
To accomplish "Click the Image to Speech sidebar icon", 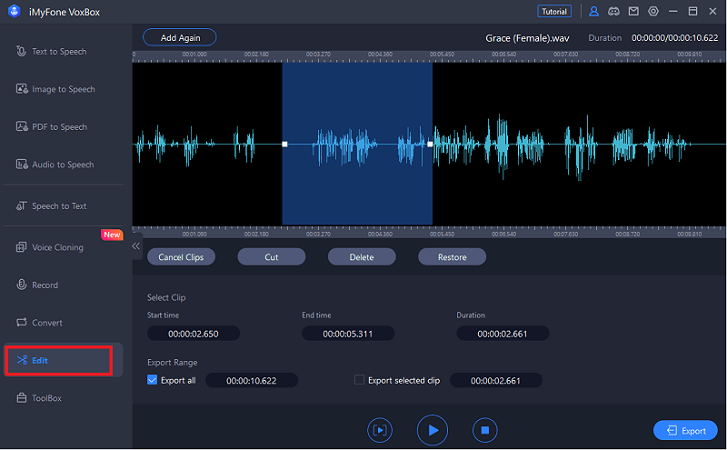I will click(22, 89).
